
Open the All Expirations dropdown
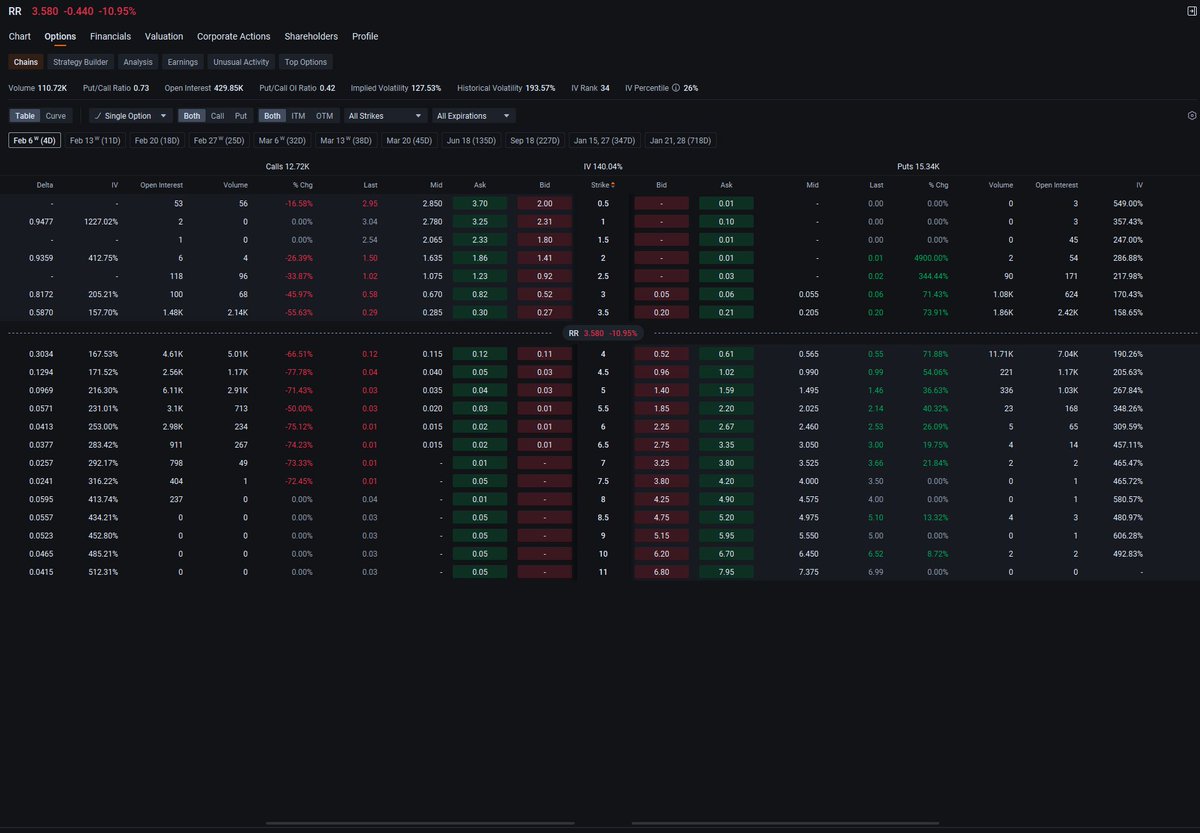[474, 116]
